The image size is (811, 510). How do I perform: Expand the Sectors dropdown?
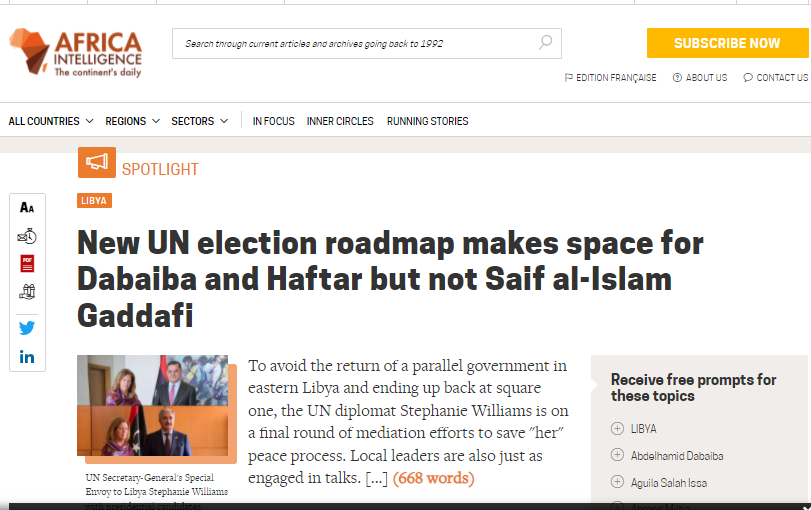click(200, 121)
